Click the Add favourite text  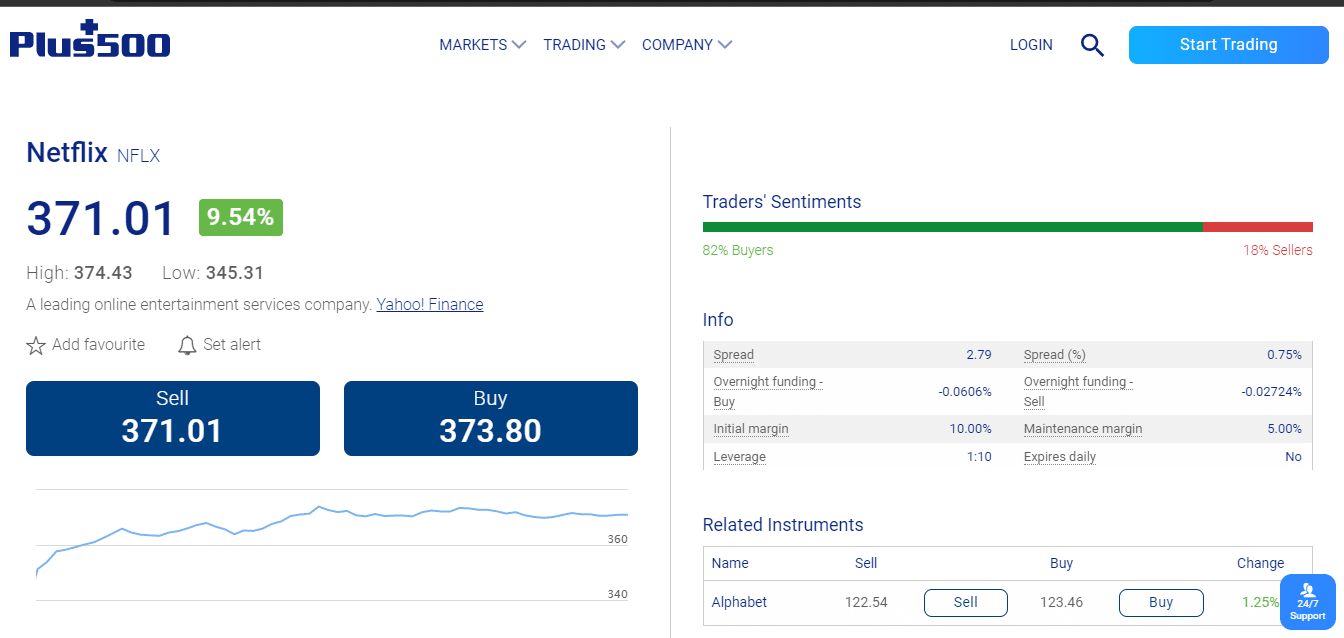click(98, 345)
